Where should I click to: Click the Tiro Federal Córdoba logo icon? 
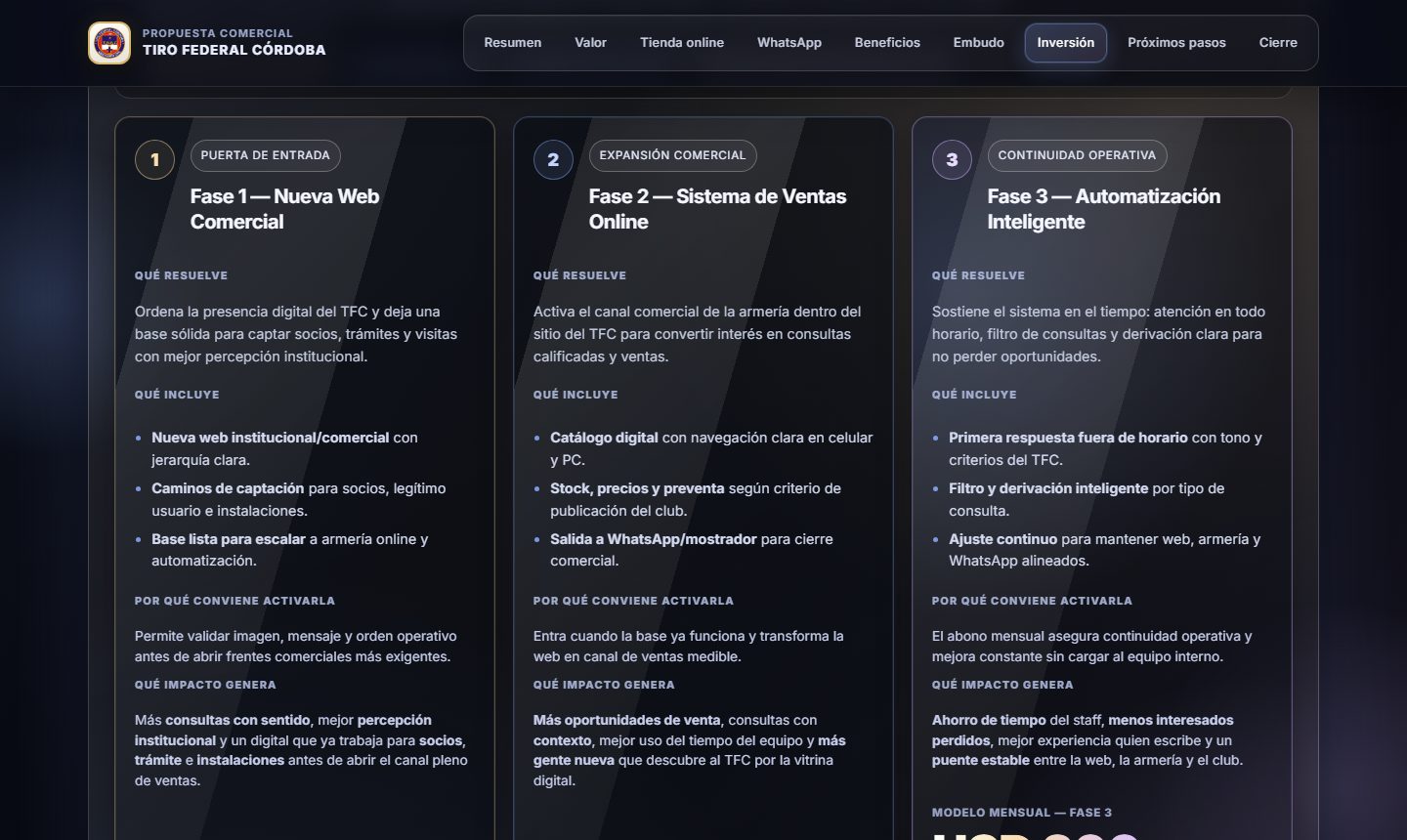pyautogui.click(x=109, y=43)
